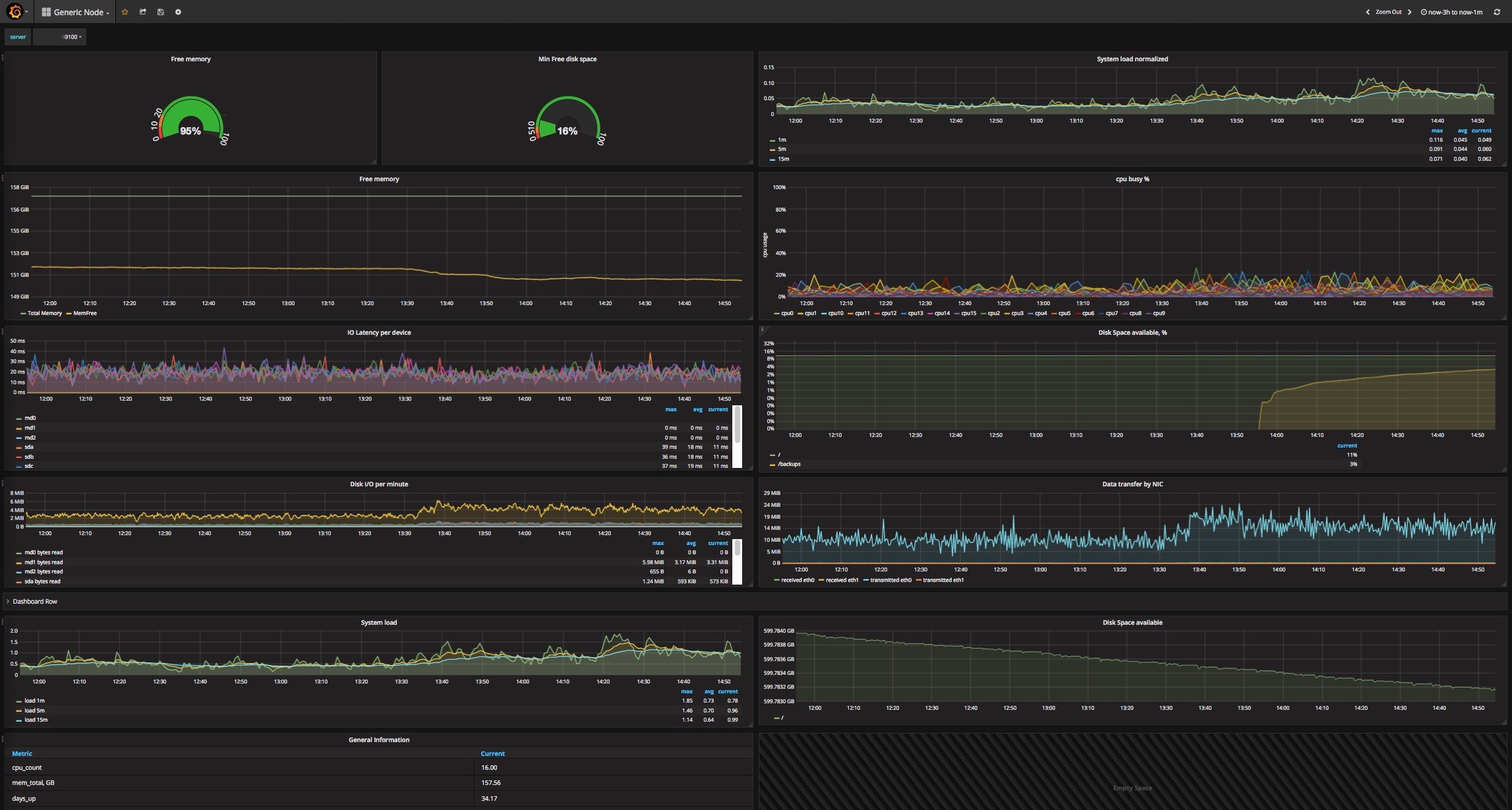
Task: Click the IO Latency legend scrollbar
Action: coord(737,425)
